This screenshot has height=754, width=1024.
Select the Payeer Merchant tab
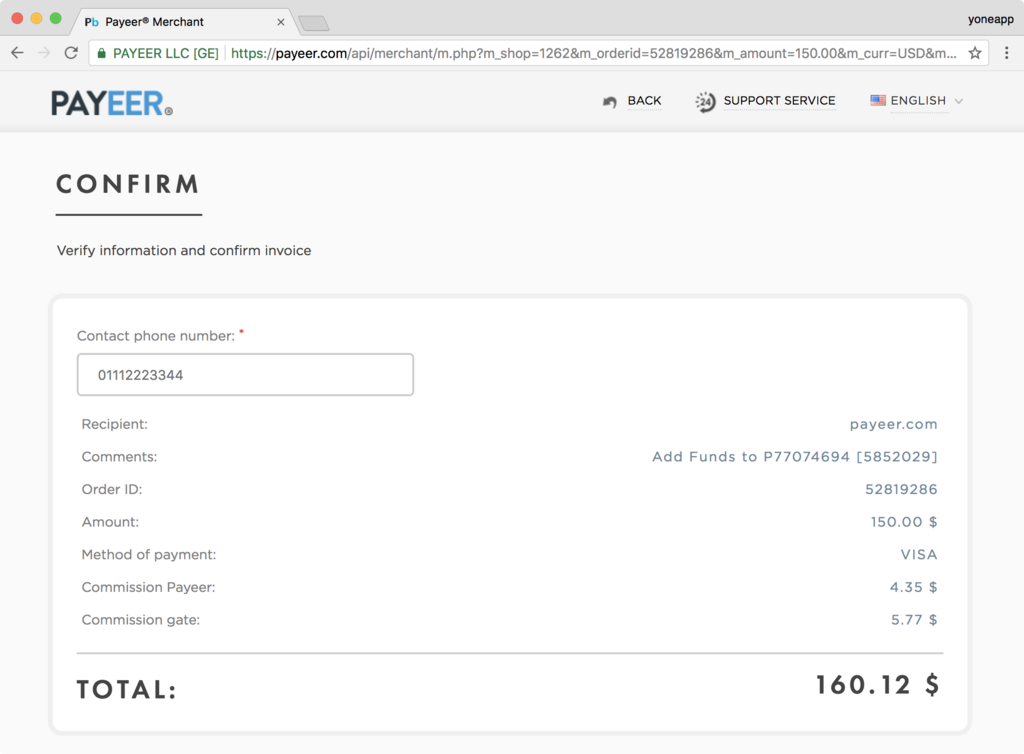(184, 22)
